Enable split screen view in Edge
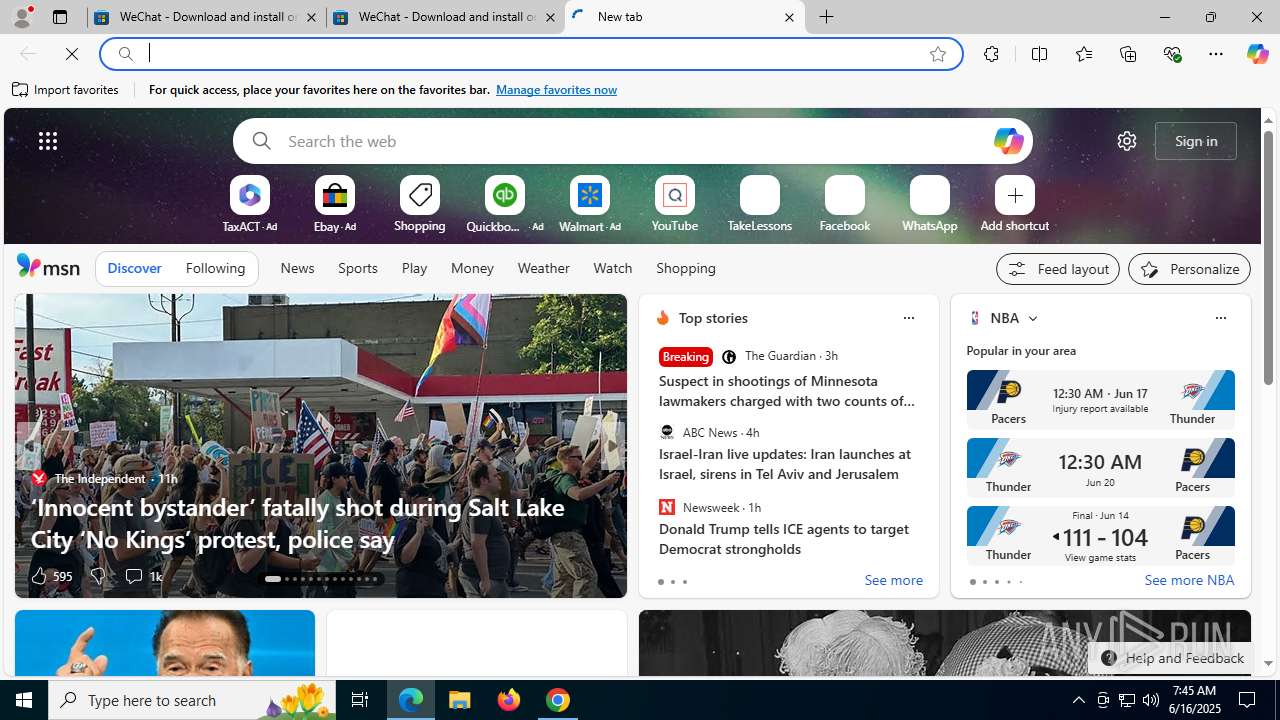This screenshot has width=1280, height=720. point(1039,54)
